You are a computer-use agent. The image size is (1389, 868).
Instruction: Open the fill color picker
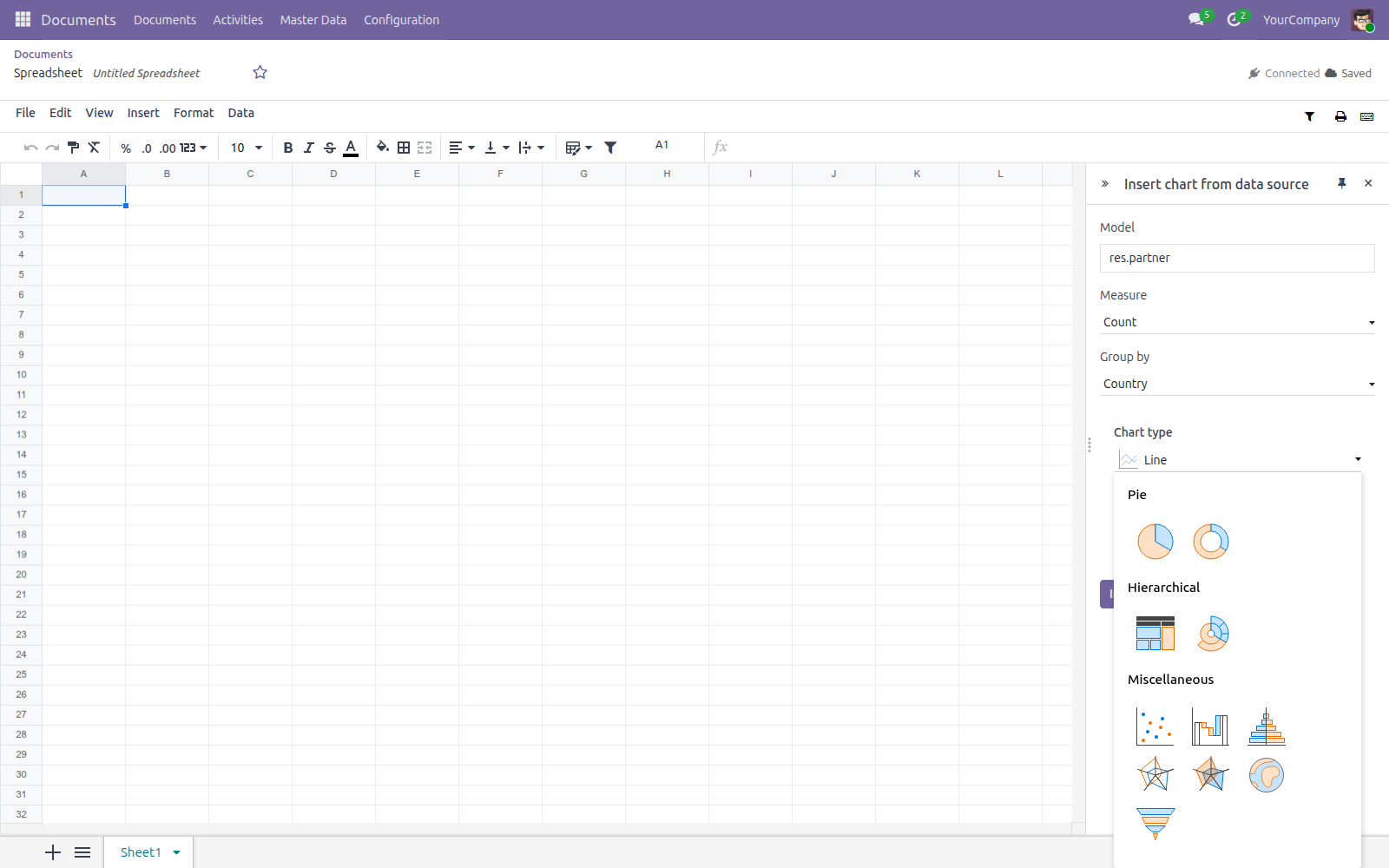pos(382,148)
